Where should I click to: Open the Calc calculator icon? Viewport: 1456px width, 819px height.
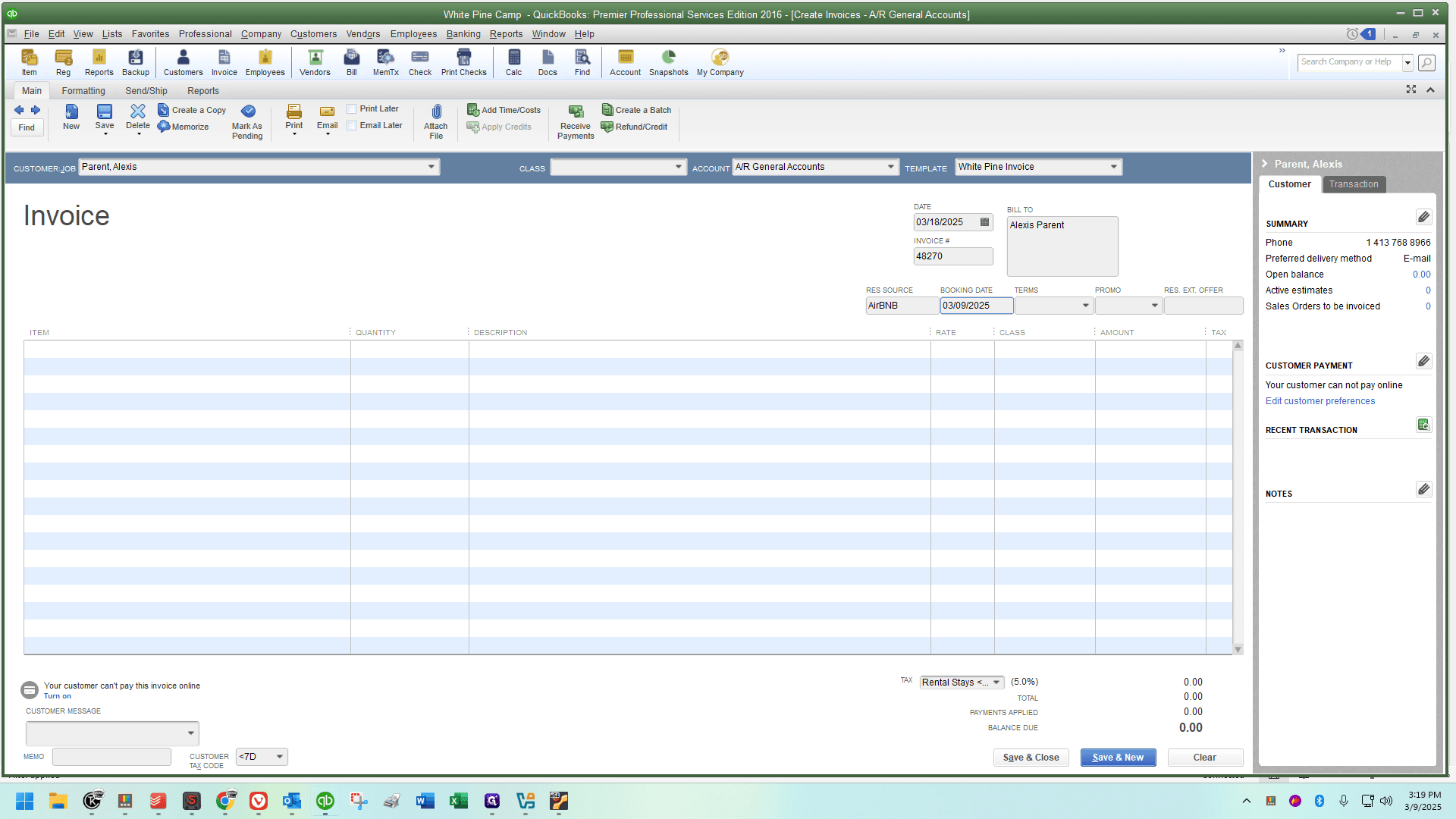click(513, 61)
